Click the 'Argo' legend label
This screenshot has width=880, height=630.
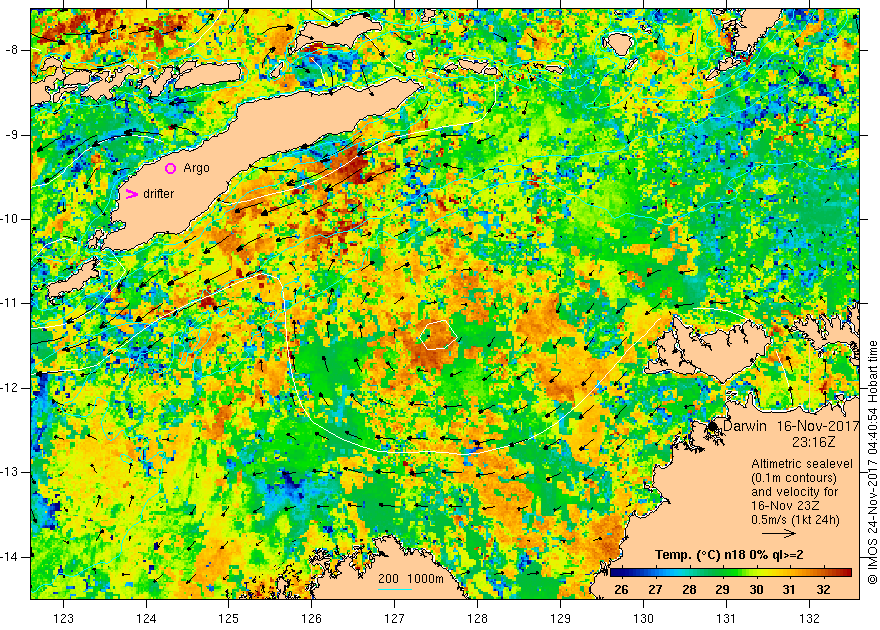point(196,168)
